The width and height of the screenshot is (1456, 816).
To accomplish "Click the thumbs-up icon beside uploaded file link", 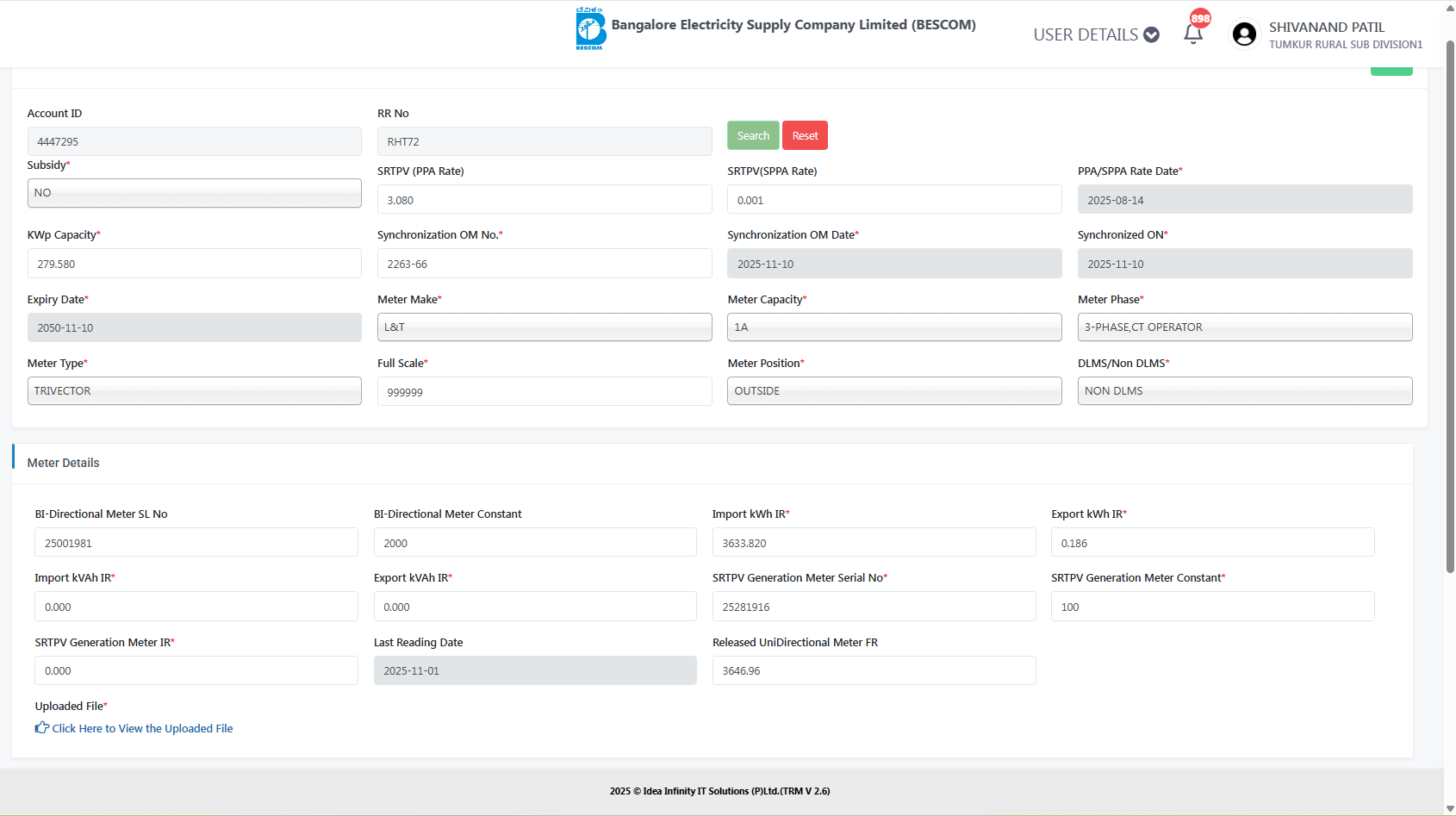I will click(41, 728).
